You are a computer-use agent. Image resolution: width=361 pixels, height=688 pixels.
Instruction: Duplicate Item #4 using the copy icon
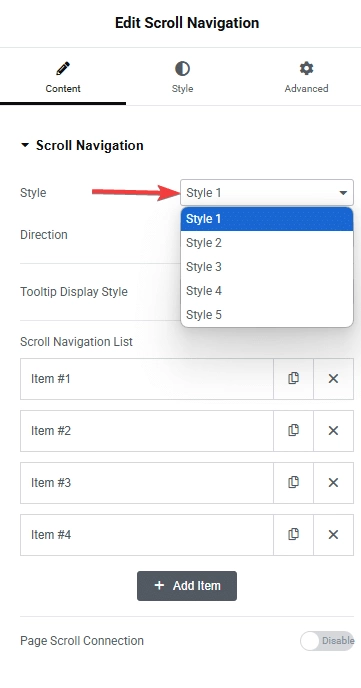pyautogui.click(x=293, y=535)
